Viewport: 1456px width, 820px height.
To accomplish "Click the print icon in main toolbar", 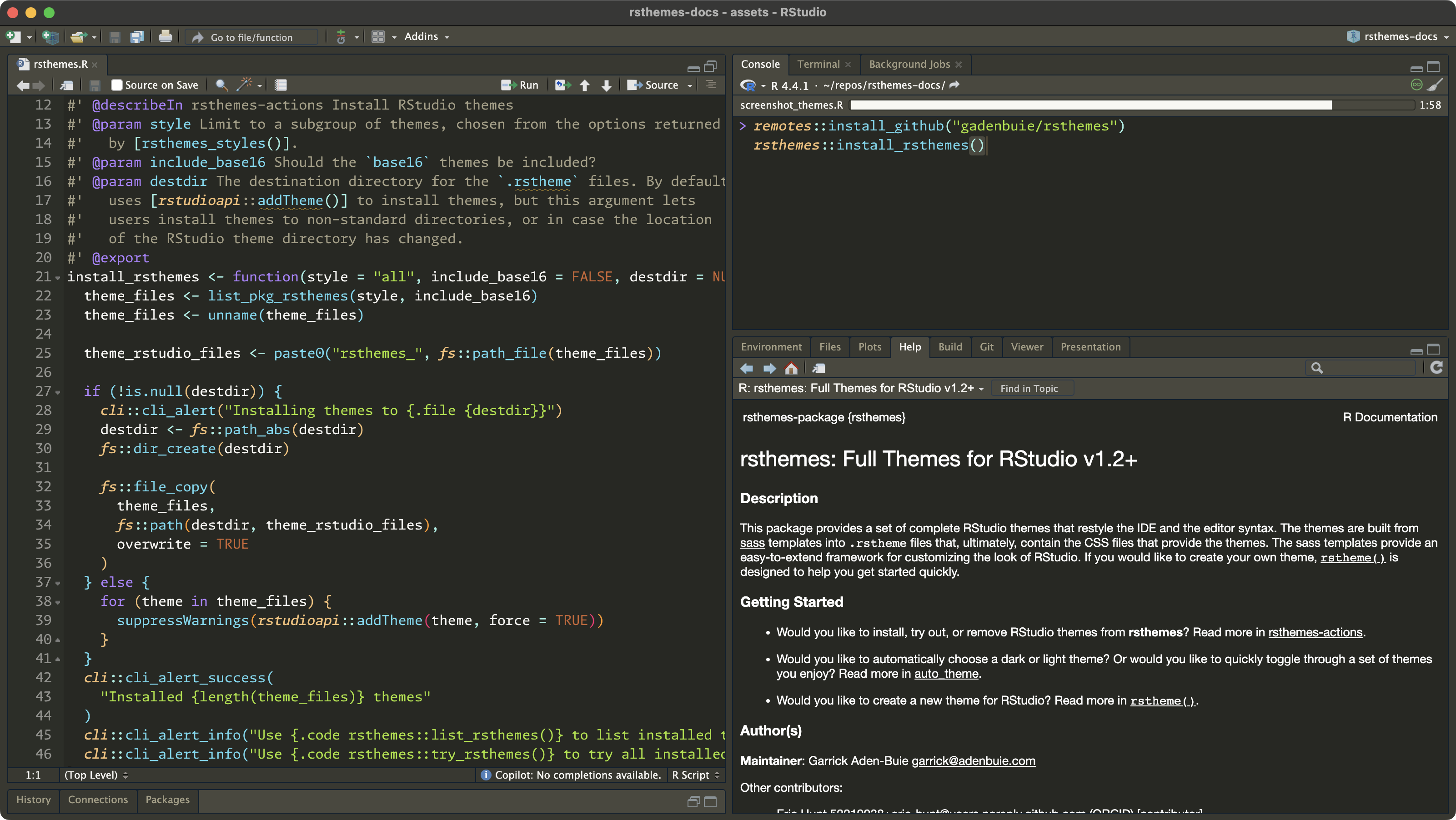I will [x=165, y=37].
